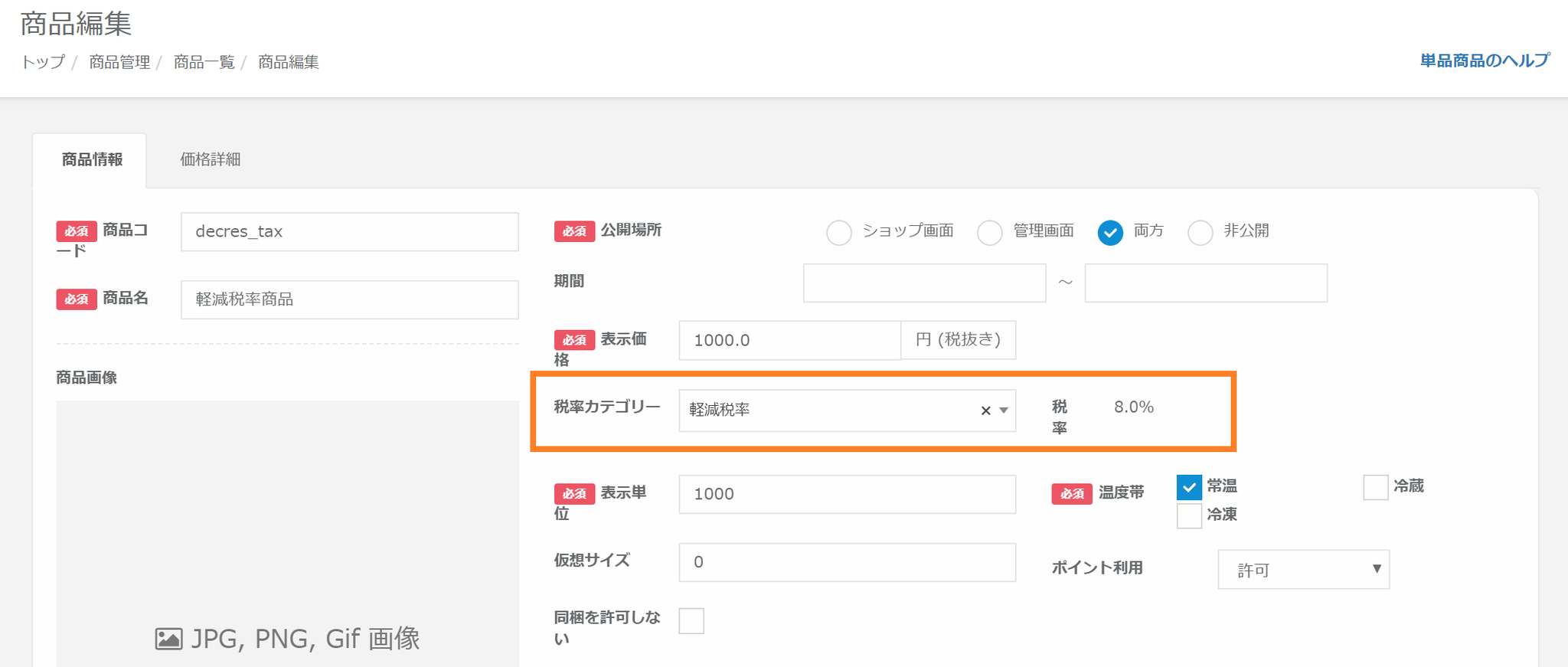Image resolution: width=1568 pixels, height=667 pixels.
Task: Select the admin screen radio option
Action: tap(990, 232)
